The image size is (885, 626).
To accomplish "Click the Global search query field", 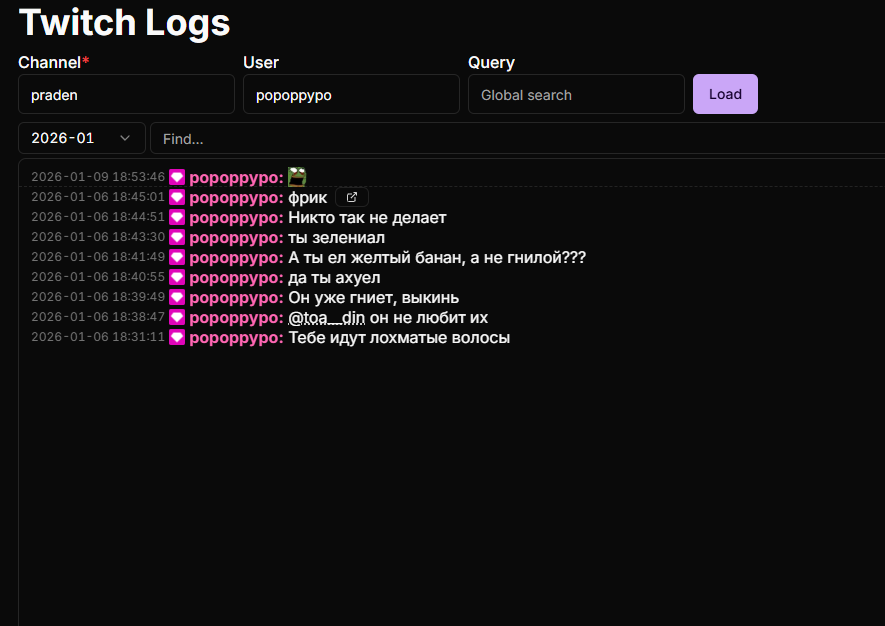I will click(x=576, y=94).
